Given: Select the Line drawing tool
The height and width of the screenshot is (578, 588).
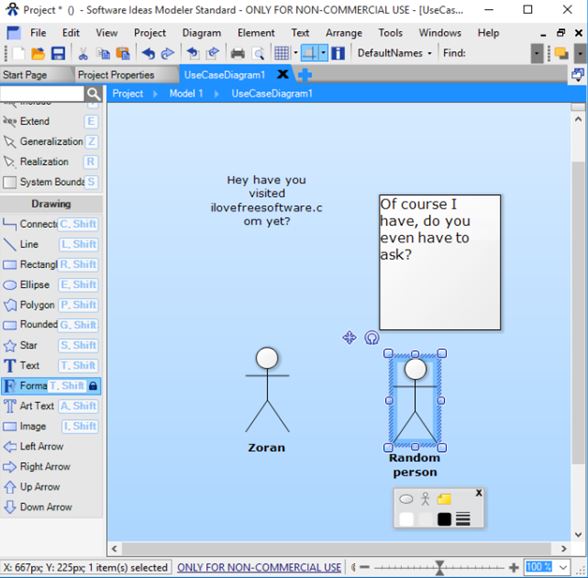Looking at the screenshot, I should [x=50, y=245].
